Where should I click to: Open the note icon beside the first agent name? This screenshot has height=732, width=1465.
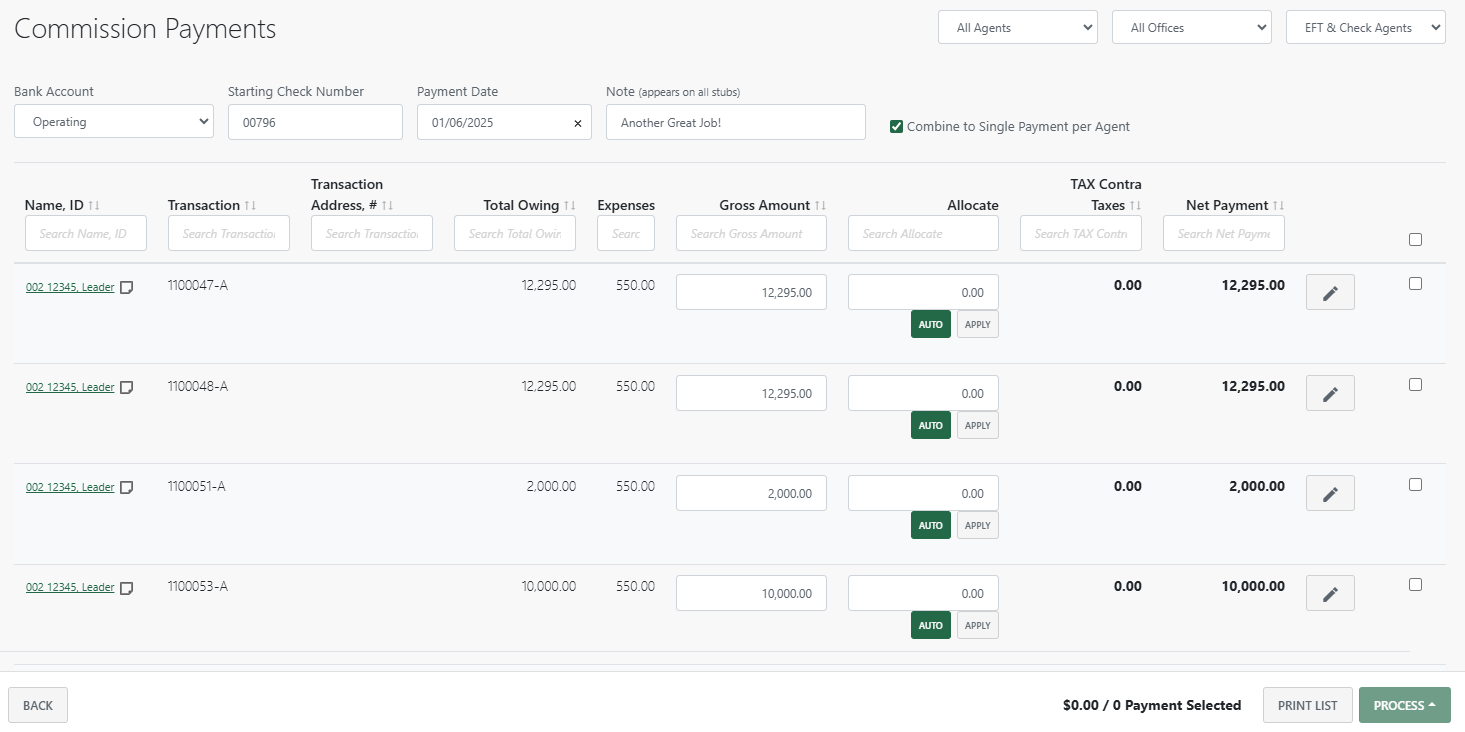pyautogui.click(x=126, y=287)
